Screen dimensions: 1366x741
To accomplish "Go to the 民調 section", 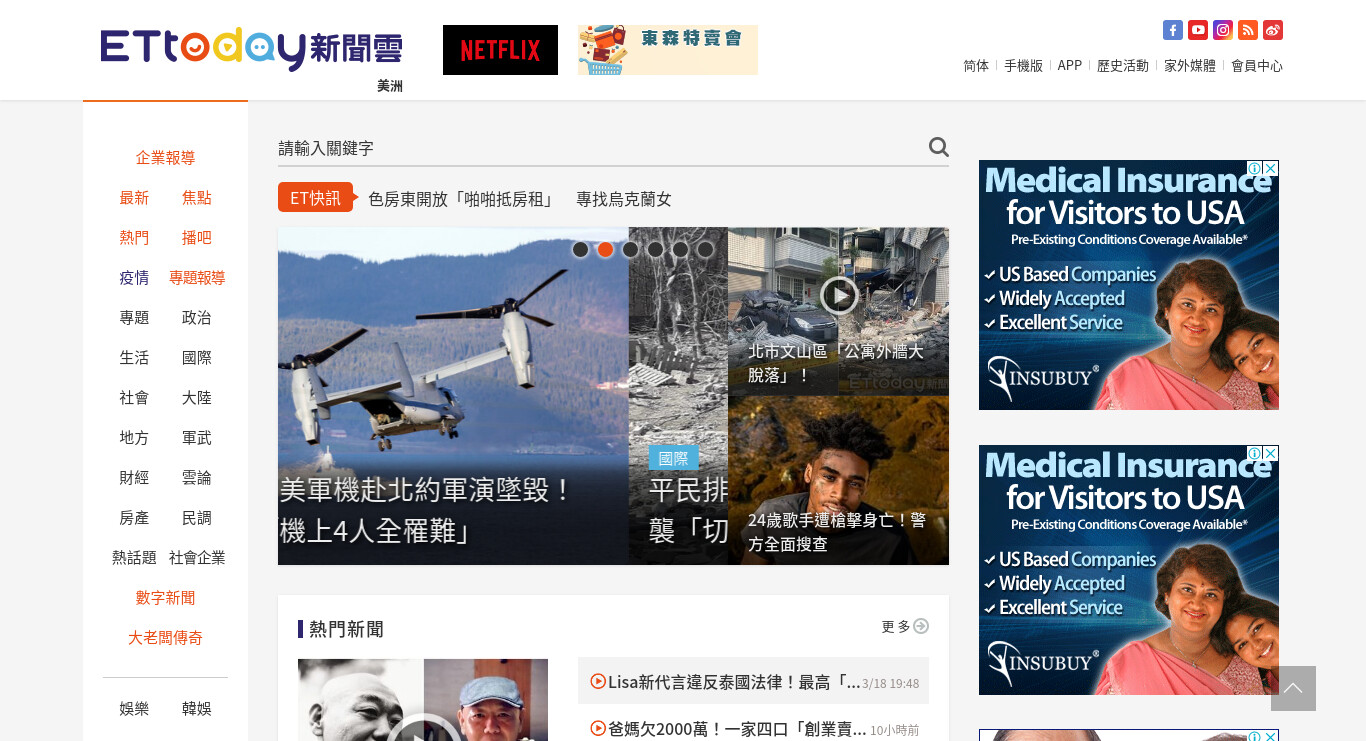I will pos(197,517).
